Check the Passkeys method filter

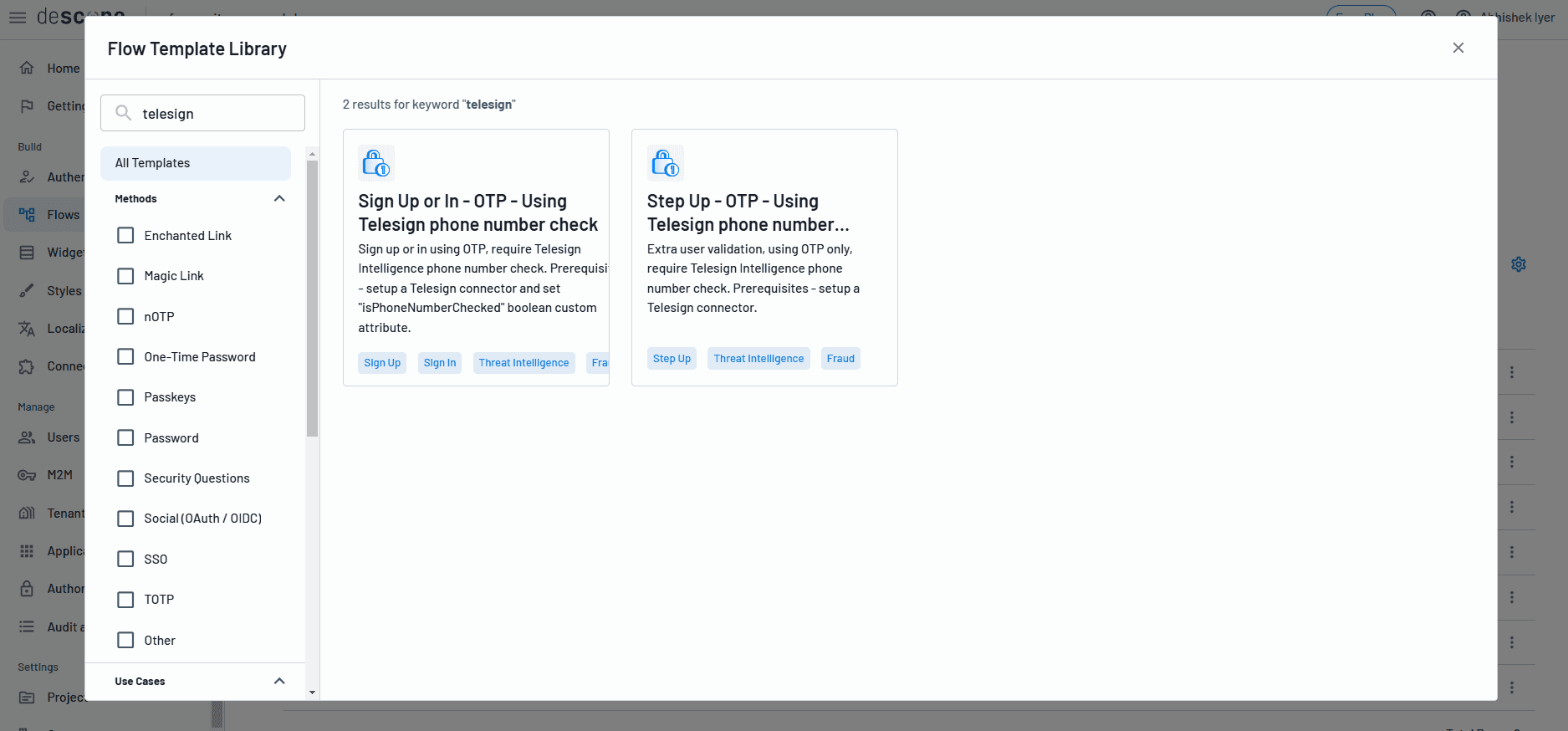click(x=125, y=397)
